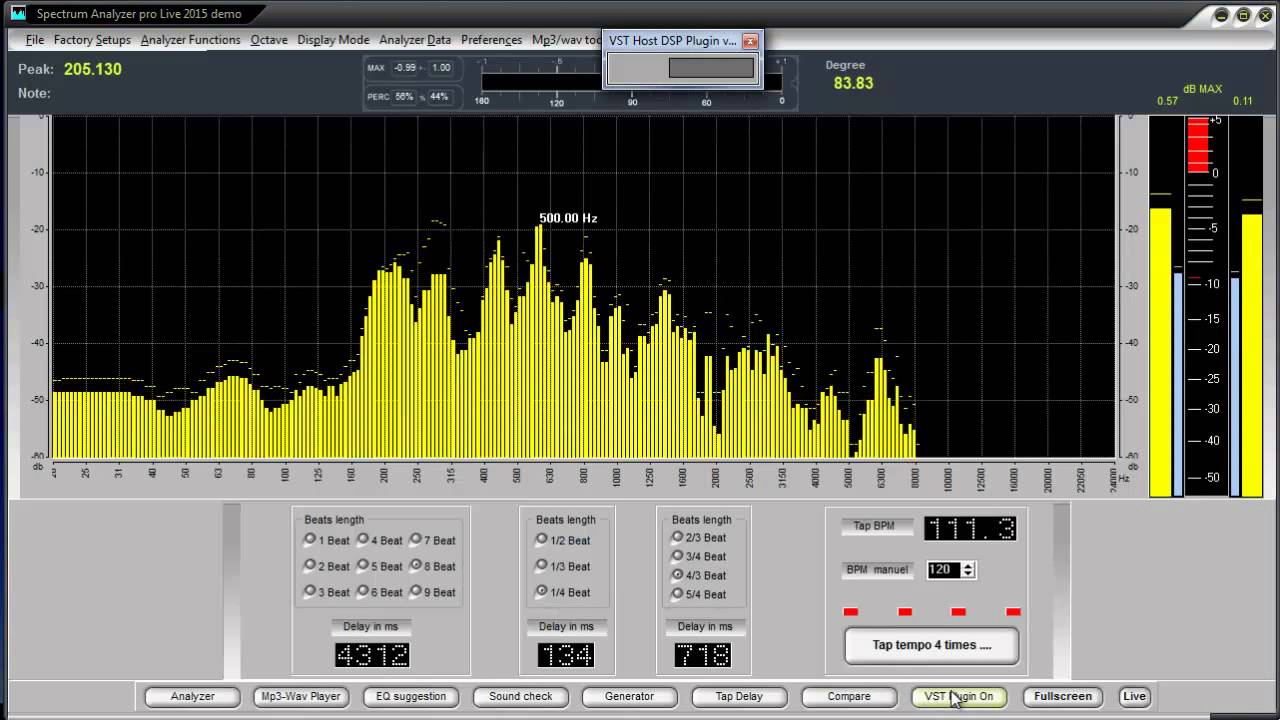The width and height of the screenshot is (1280, 720).
Task: Open the Sound check panel
Action: tap(521, 697)
